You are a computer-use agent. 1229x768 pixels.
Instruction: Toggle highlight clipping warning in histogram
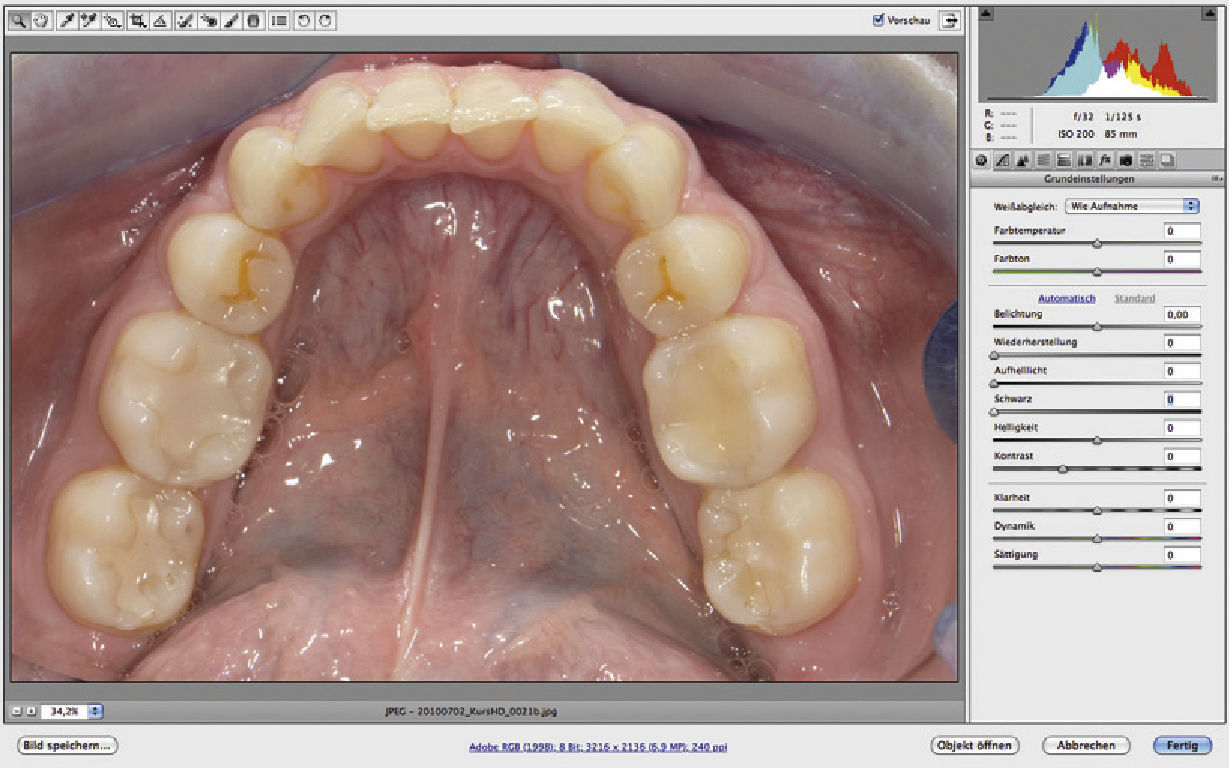[1212, 14]
